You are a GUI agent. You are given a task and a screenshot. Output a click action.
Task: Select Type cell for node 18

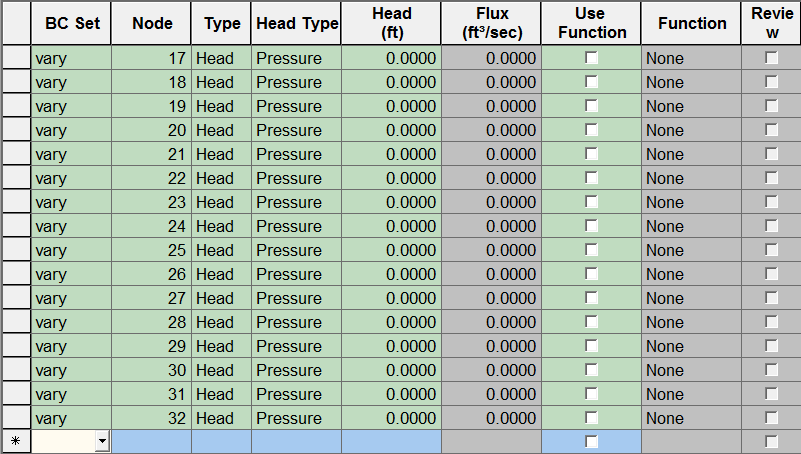point(221,82)
